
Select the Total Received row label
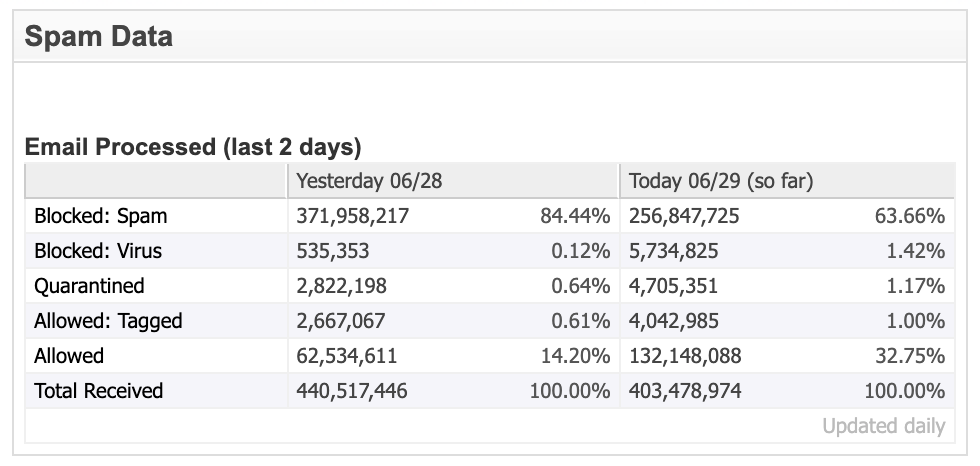tap(99, 391)
